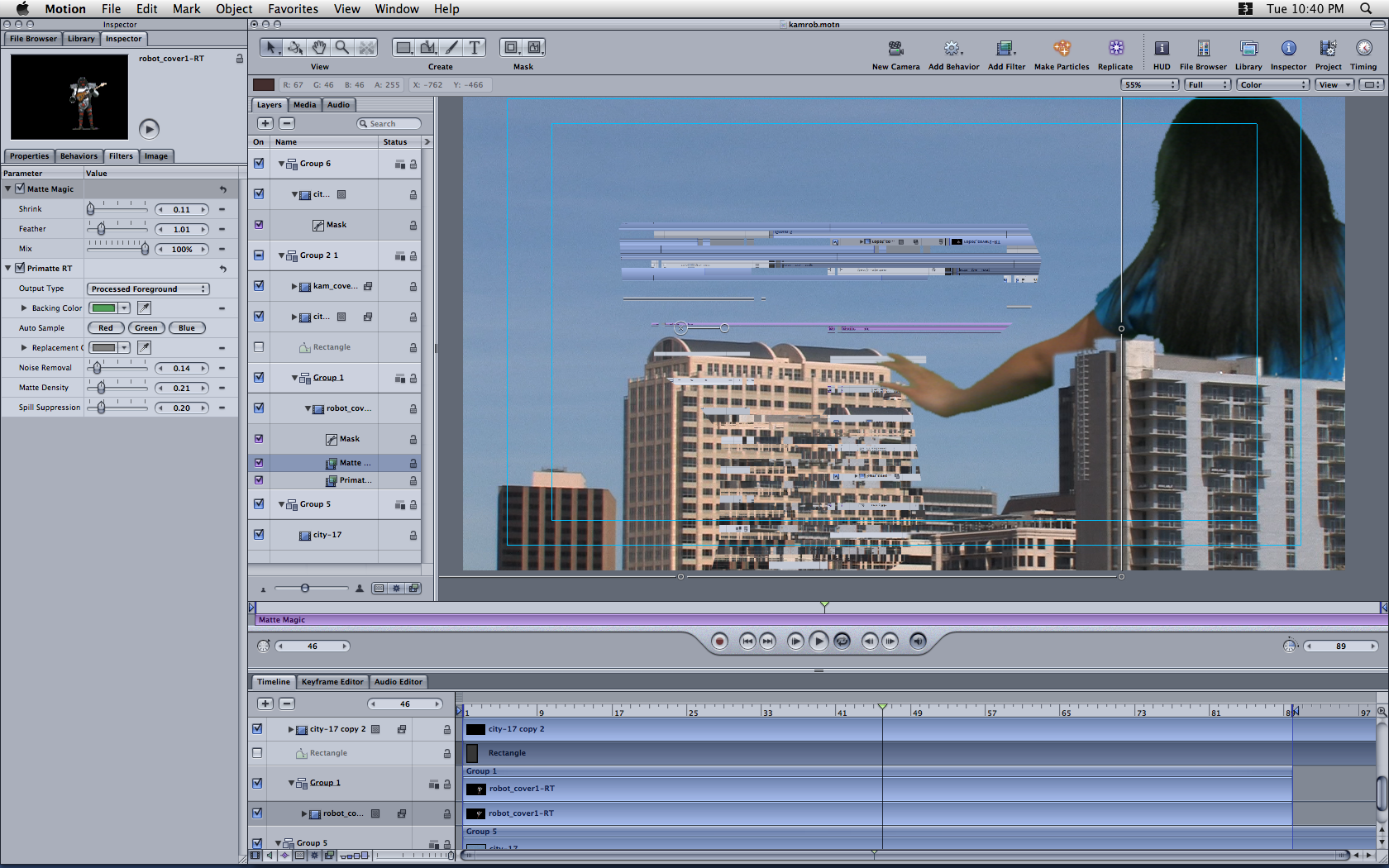Collapse the Group 5 layer

click(282, 504)
